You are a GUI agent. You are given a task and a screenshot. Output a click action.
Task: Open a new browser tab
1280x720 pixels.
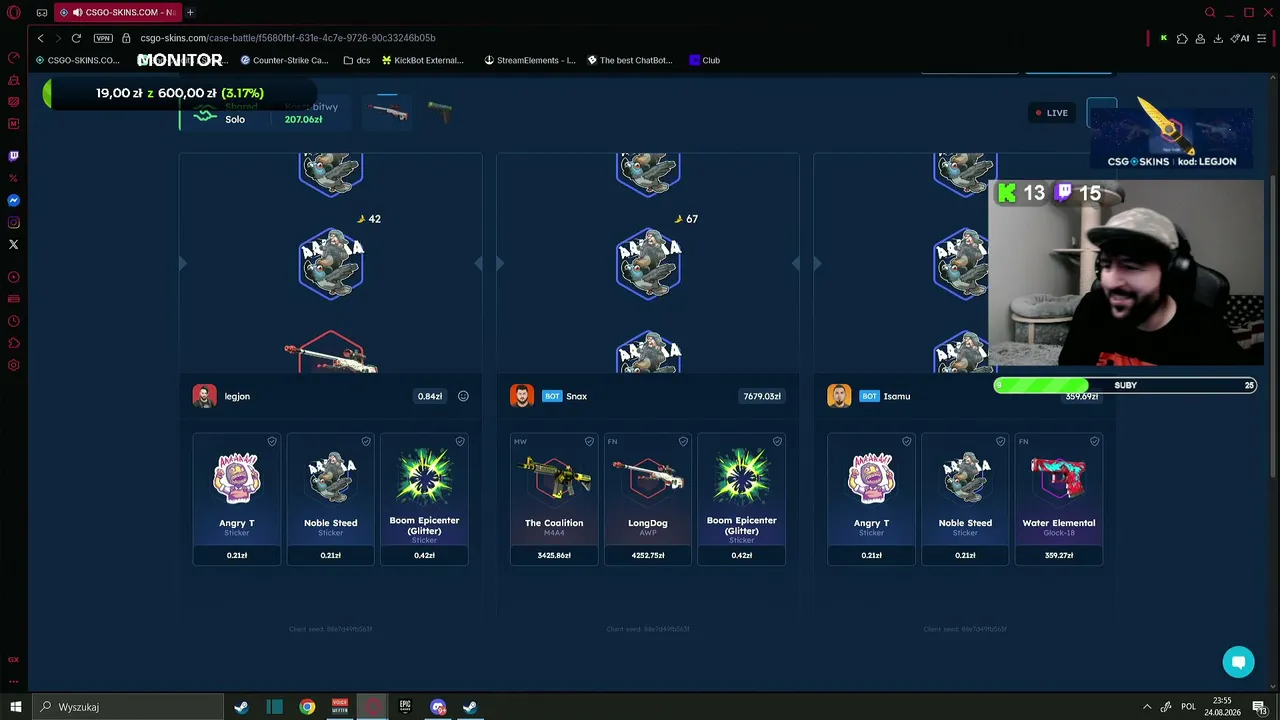(x=190, y=13)
